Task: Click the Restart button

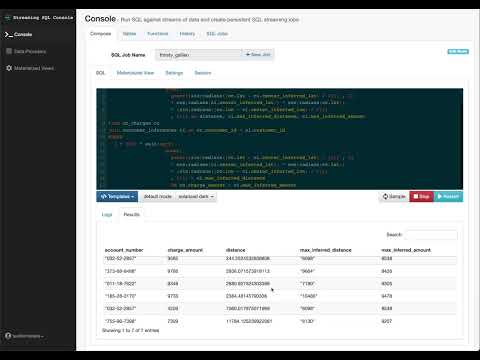Action: (448, 196)
